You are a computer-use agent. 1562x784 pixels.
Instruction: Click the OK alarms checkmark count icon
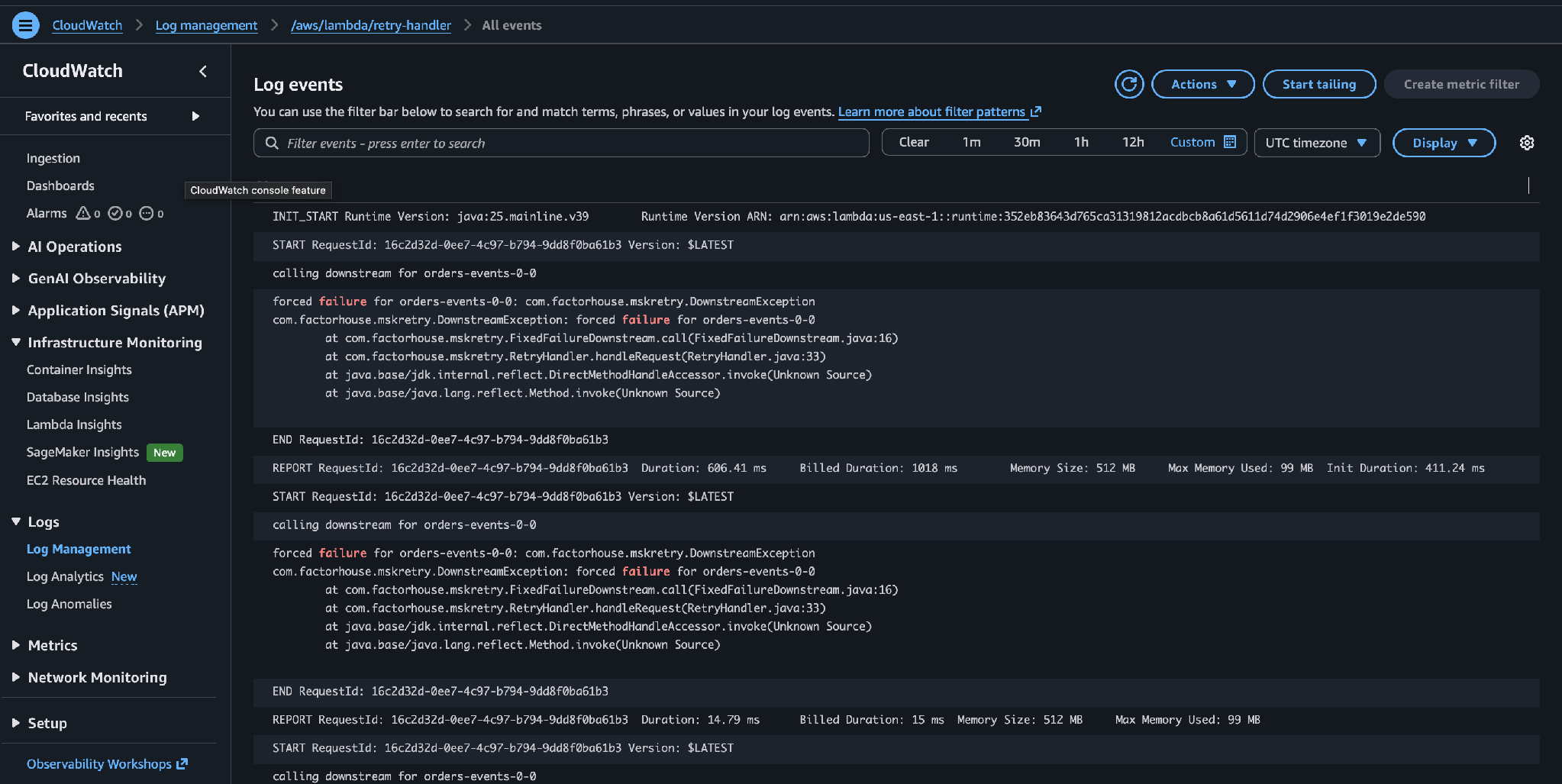point(115,213)
